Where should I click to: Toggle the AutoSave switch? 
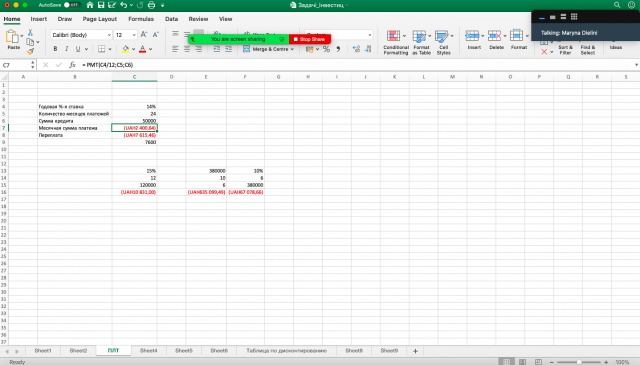(x=71, y=5)
